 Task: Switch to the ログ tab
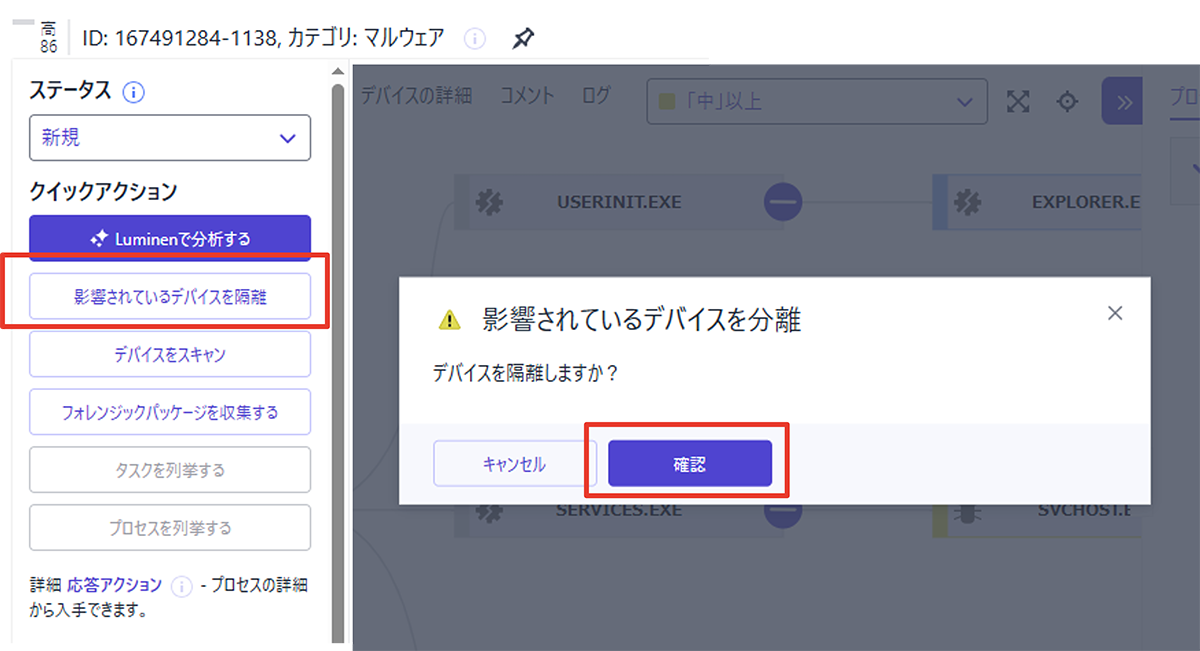[x=595, y=96]
